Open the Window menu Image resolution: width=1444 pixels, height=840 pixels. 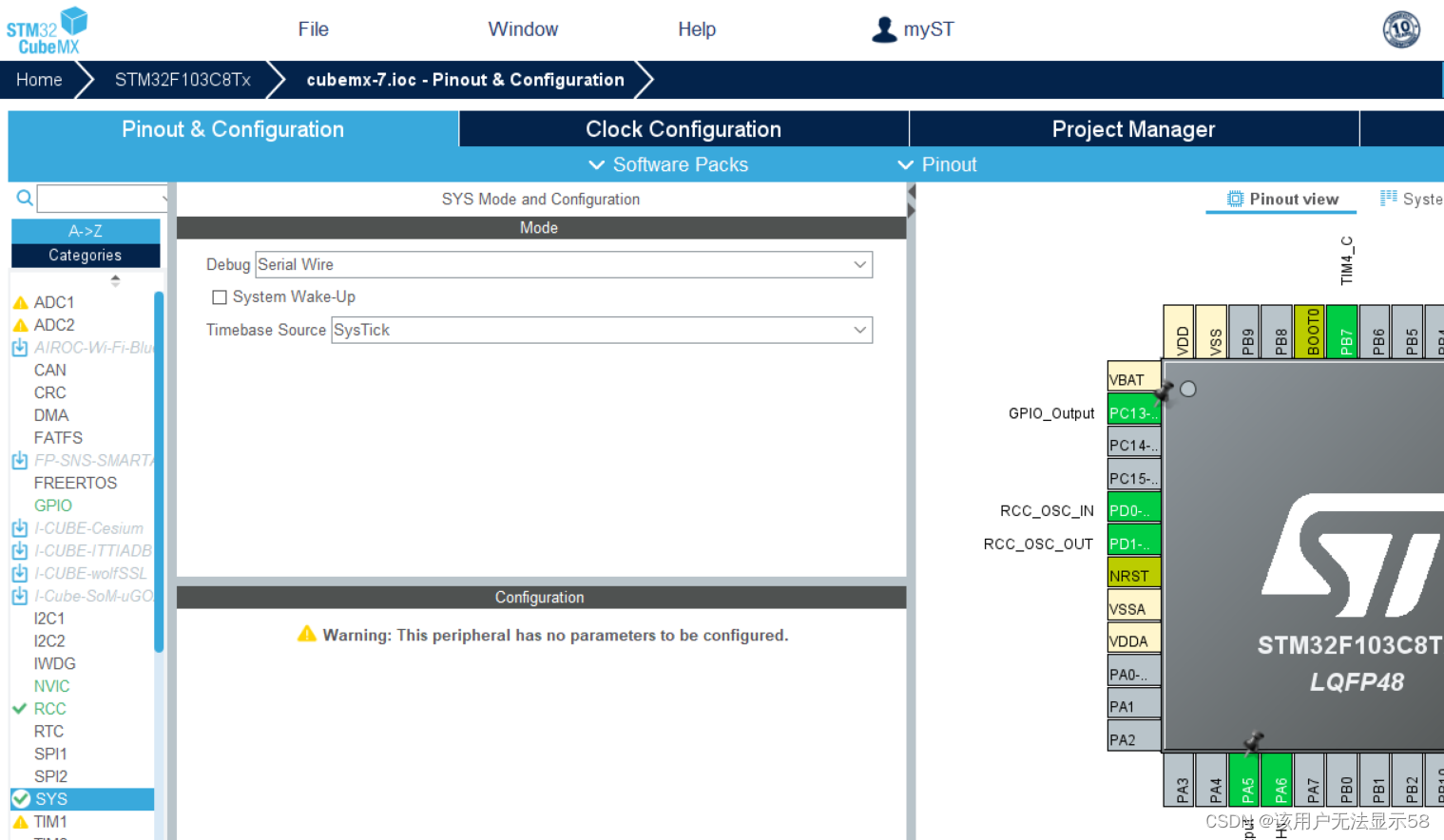pos(523,29)
